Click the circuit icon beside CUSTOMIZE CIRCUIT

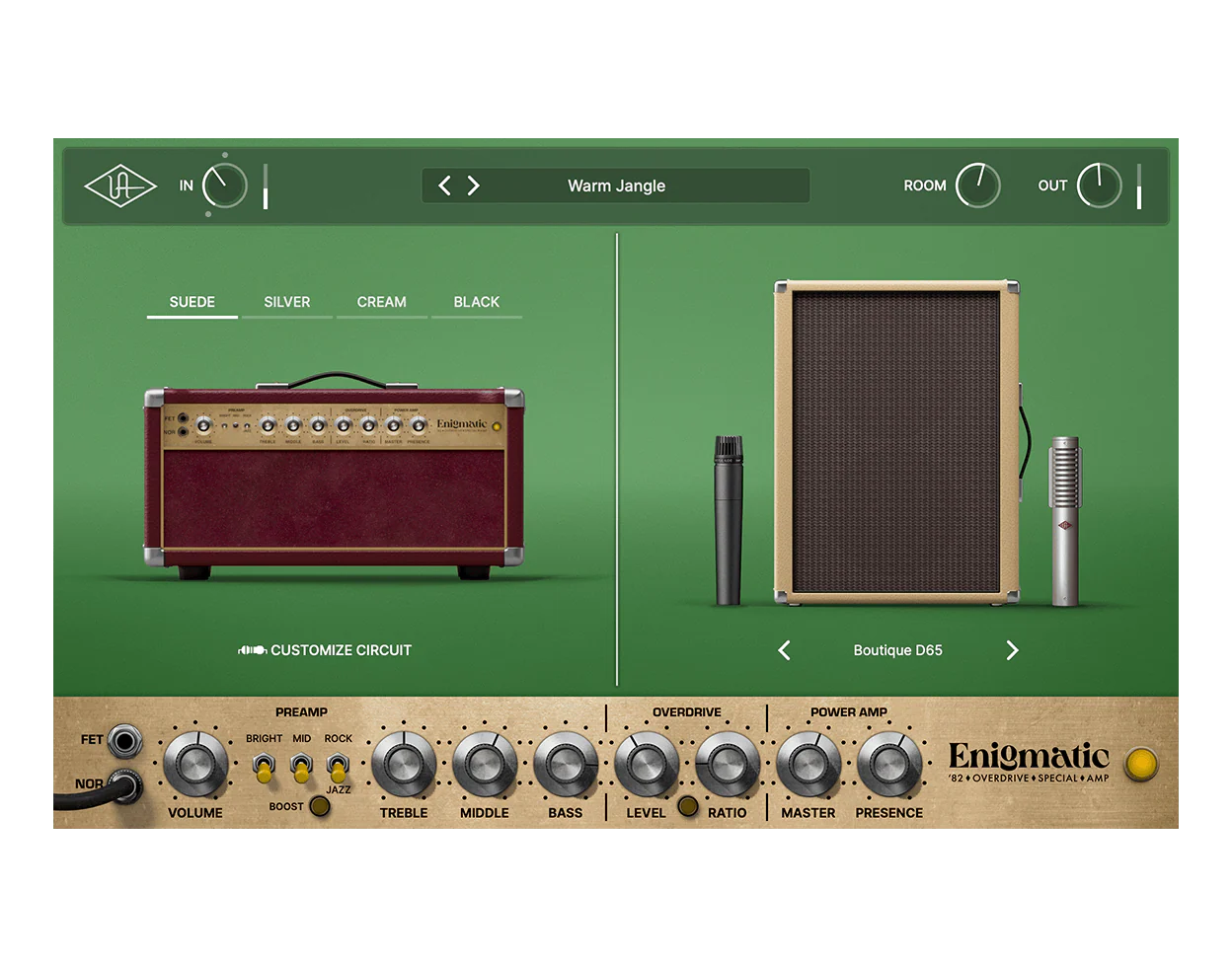click(252, 650)
